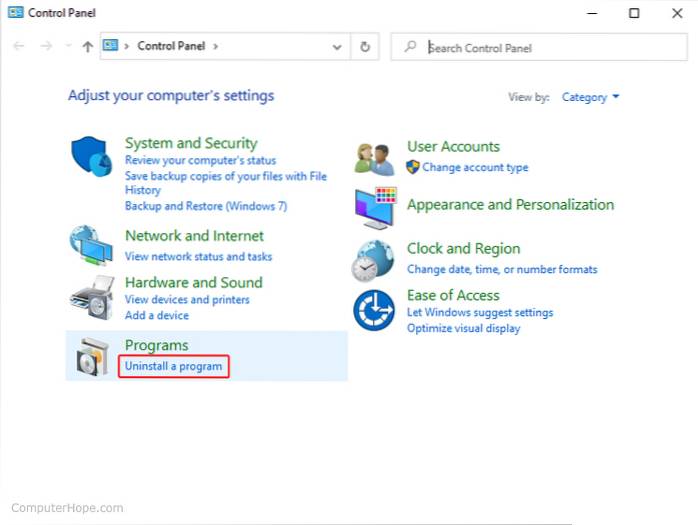The width and height of the screenshot is (698, 525).
Task: Select View devices and printers
Action: (187, 300)
